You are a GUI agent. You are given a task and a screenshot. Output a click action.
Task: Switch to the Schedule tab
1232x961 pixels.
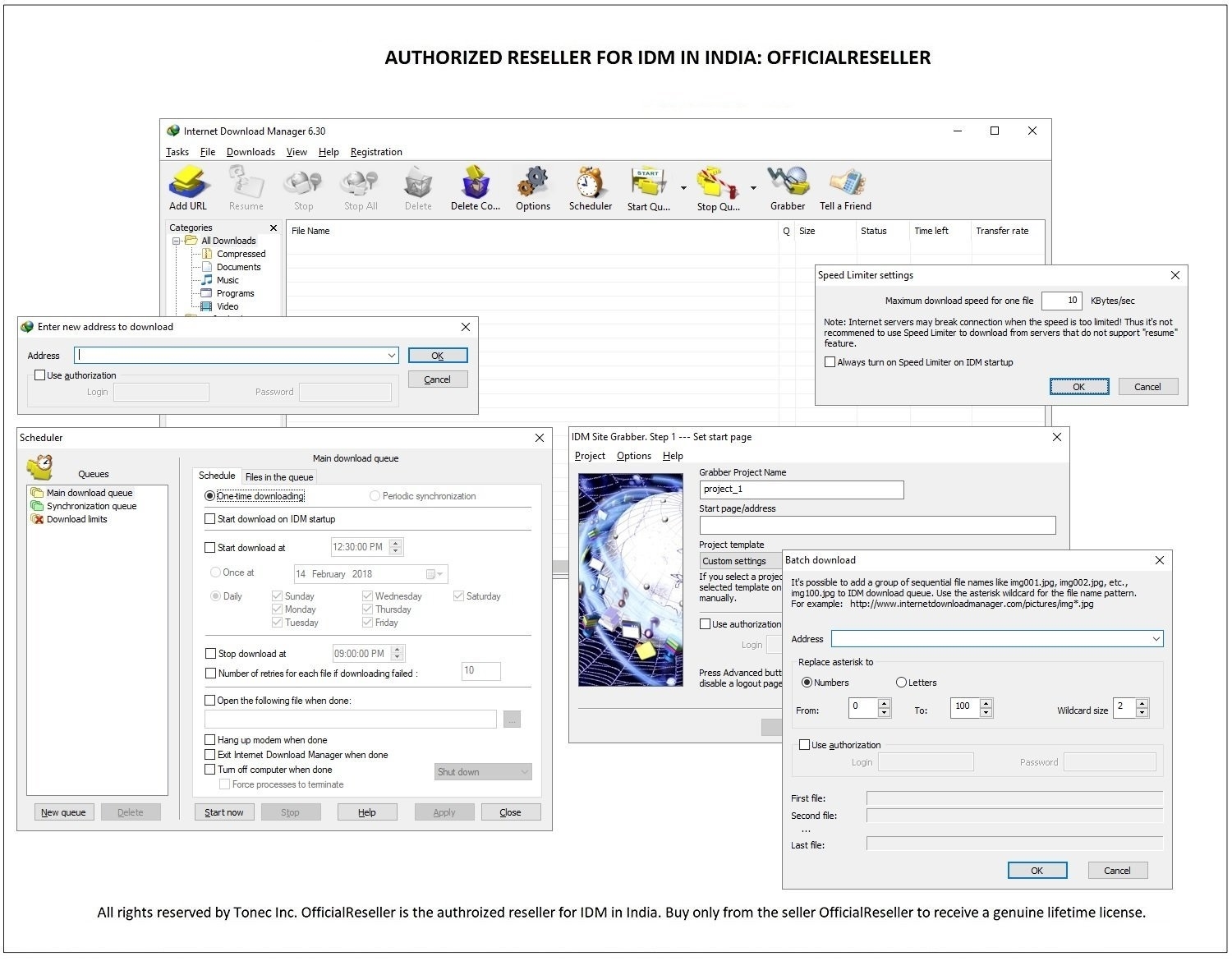217,476
